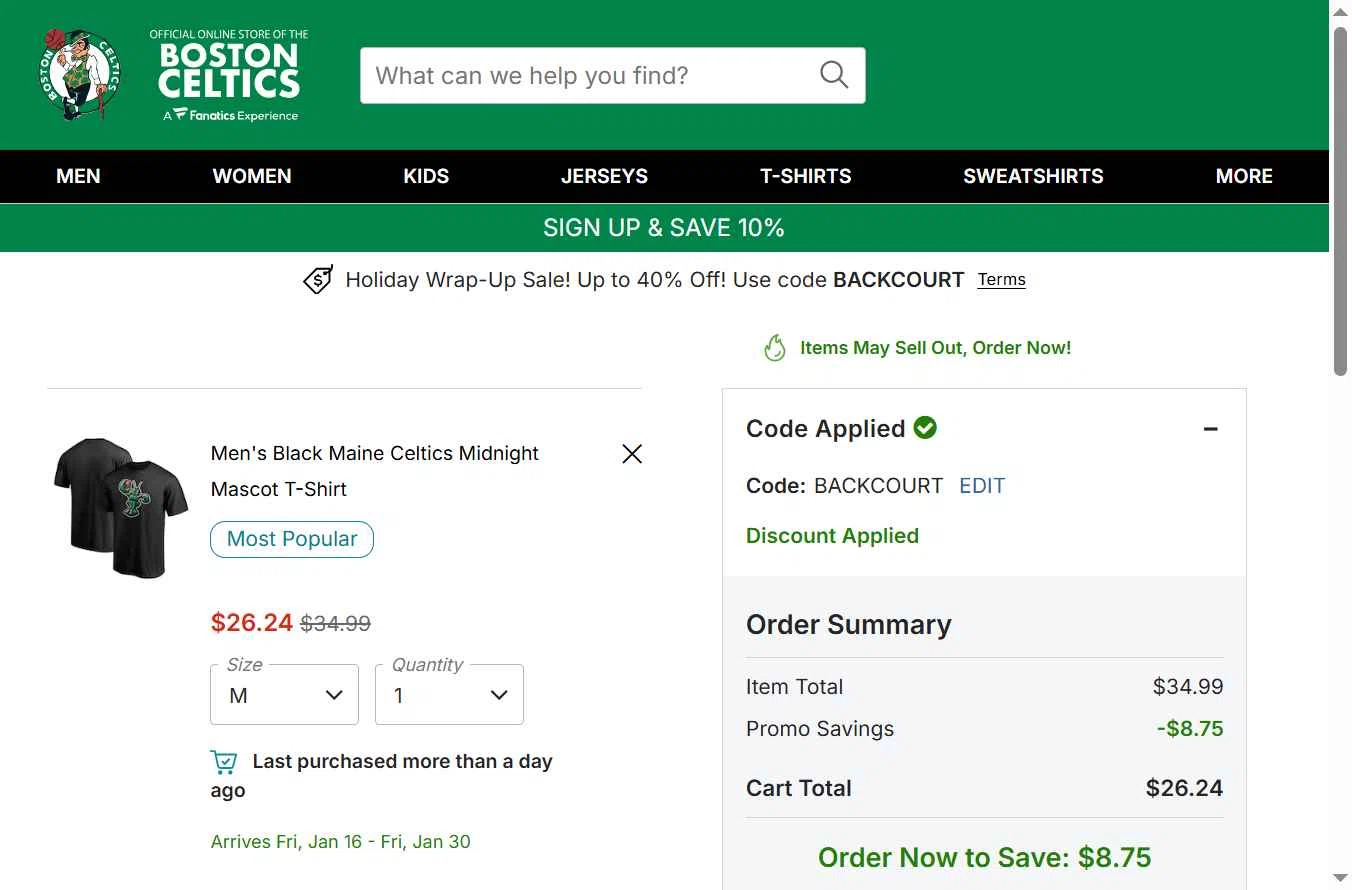
Task: Click the scrollbar down arrow
Action: pos(1340,878)
